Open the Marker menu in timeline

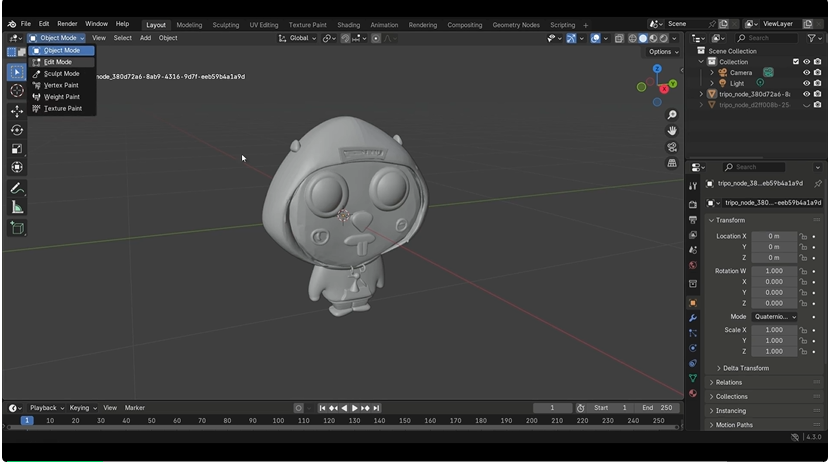click(135, 408)
